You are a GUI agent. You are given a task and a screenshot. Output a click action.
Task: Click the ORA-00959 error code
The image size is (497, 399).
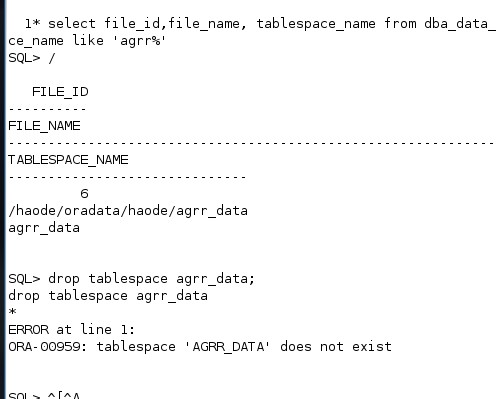(47, 347)
